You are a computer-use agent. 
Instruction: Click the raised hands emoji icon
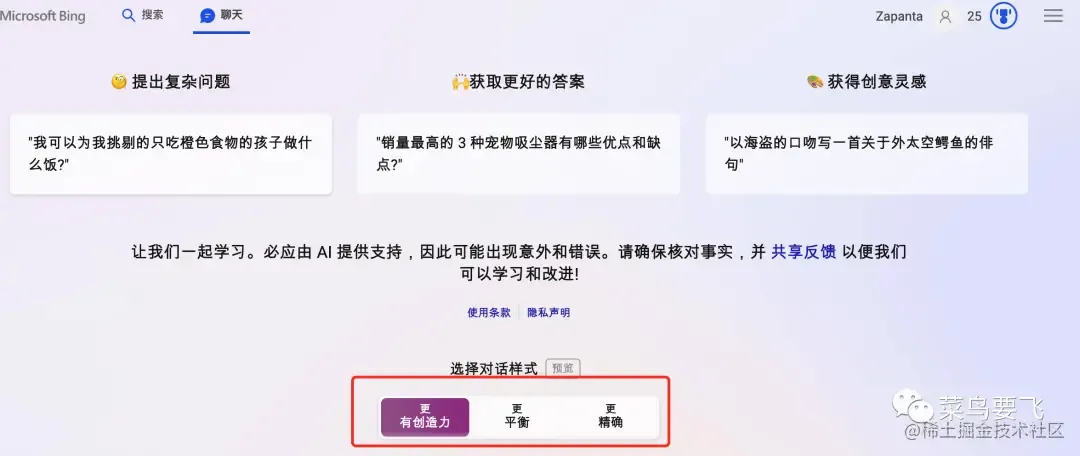tap(460, 82)
